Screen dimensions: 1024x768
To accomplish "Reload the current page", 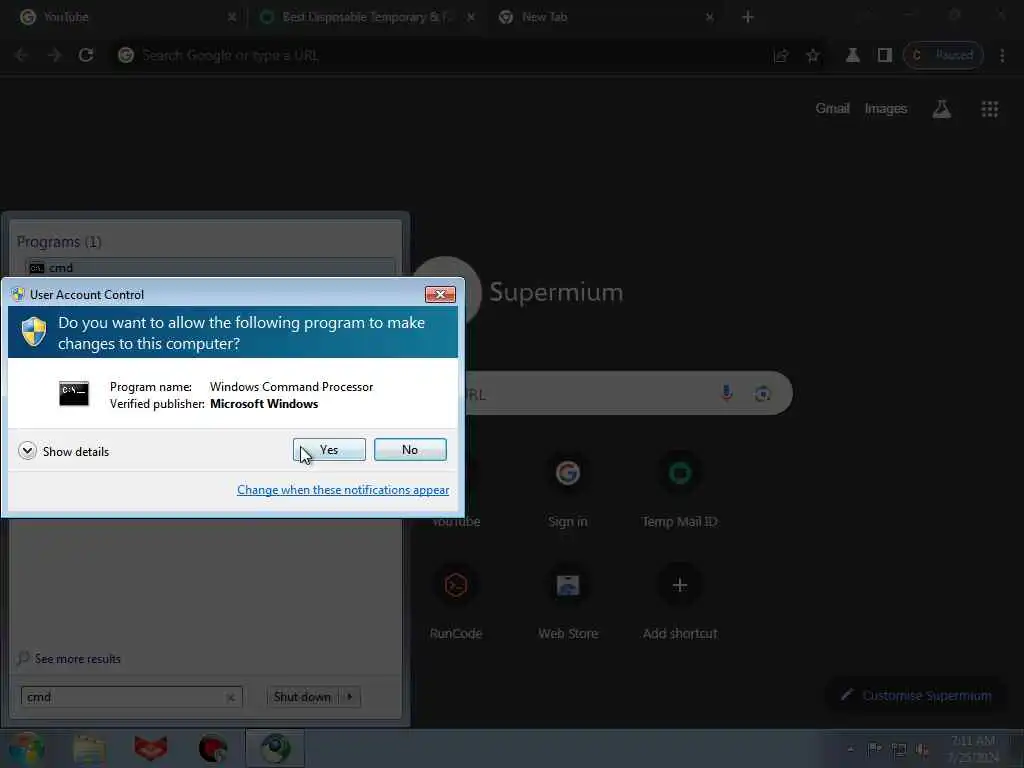I will tap(86, 56).
